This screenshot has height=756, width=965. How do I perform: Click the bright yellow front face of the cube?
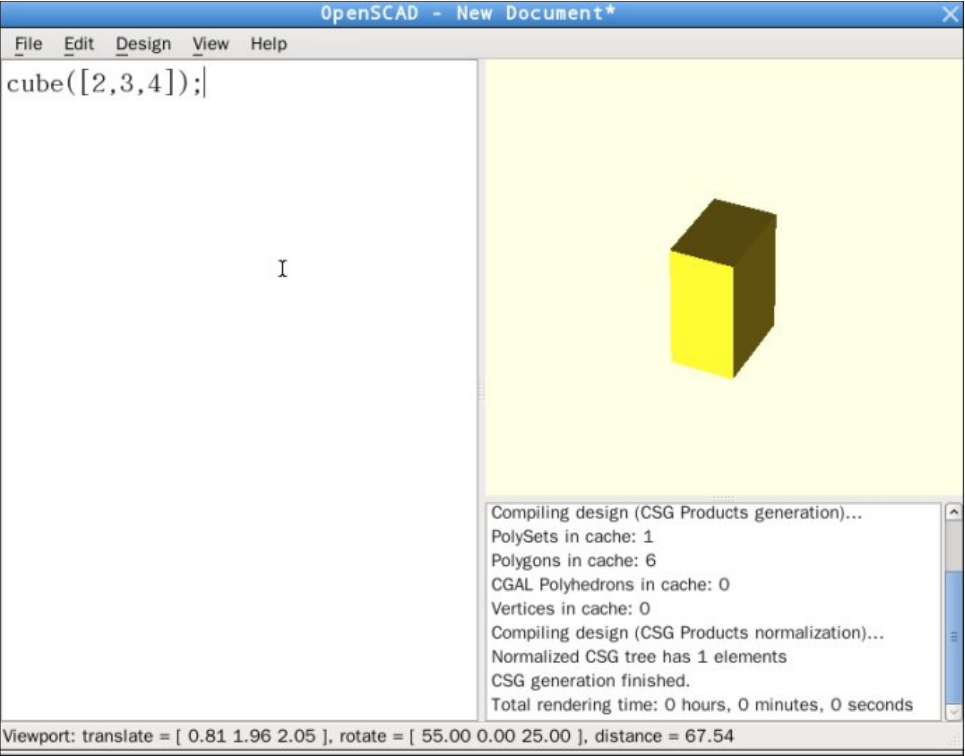point(702,310)
